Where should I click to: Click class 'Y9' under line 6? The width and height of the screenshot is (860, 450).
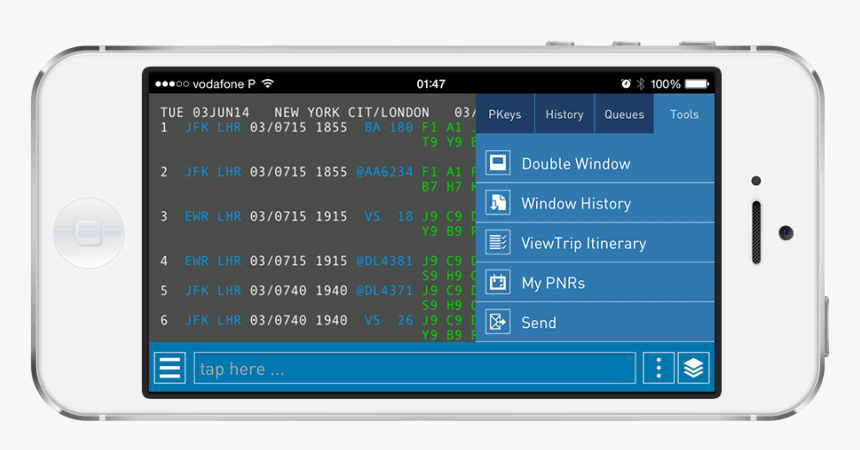[x=429, y=334]
